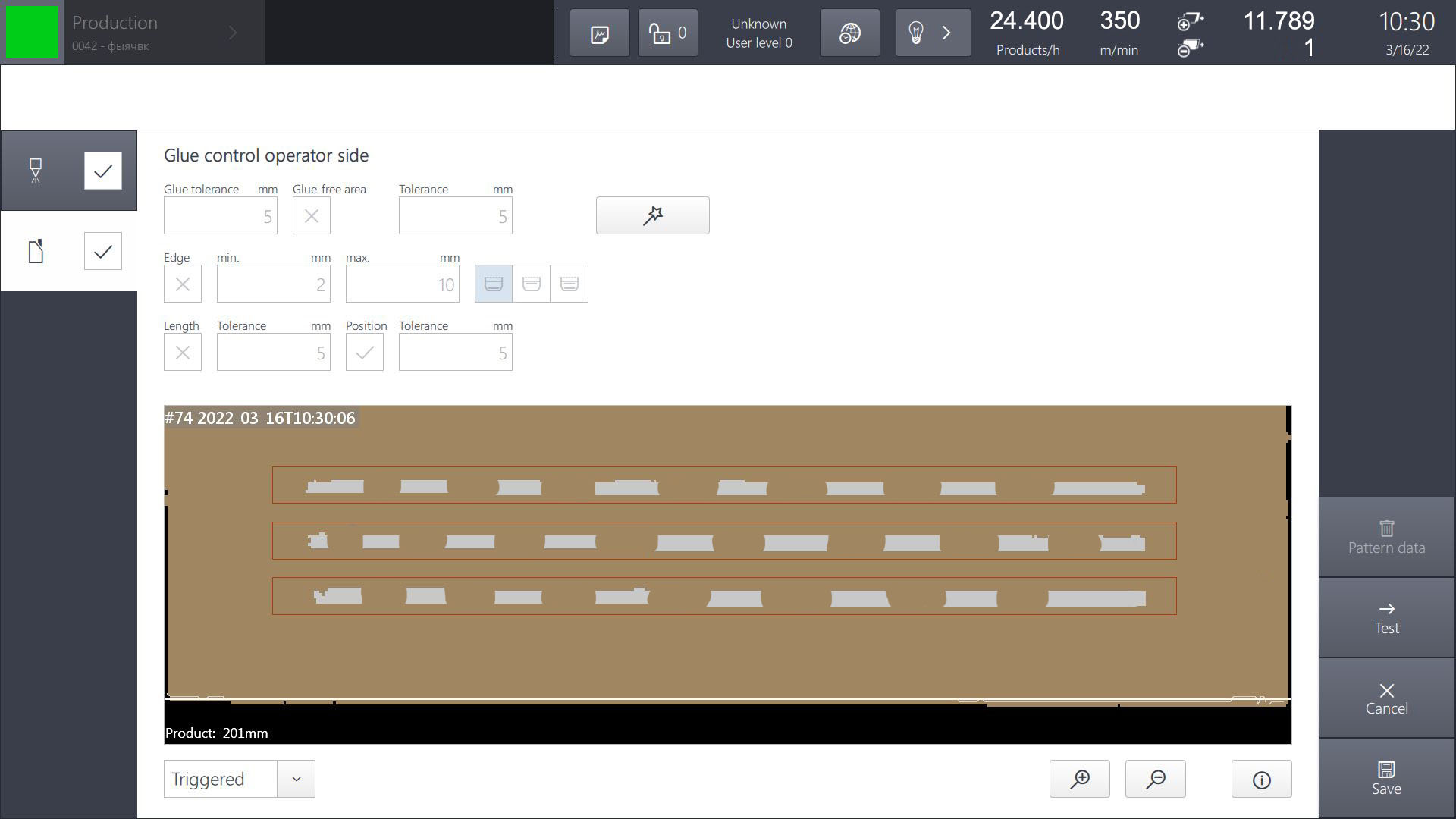Viewport: 1456px width, 819px height.
Task: Click the globe with clock icon
Action: tap(849, 33)
